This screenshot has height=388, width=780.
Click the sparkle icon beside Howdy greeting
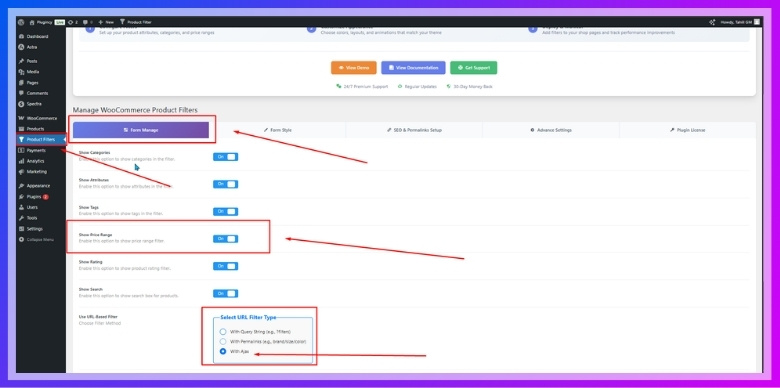coord(712,22)
